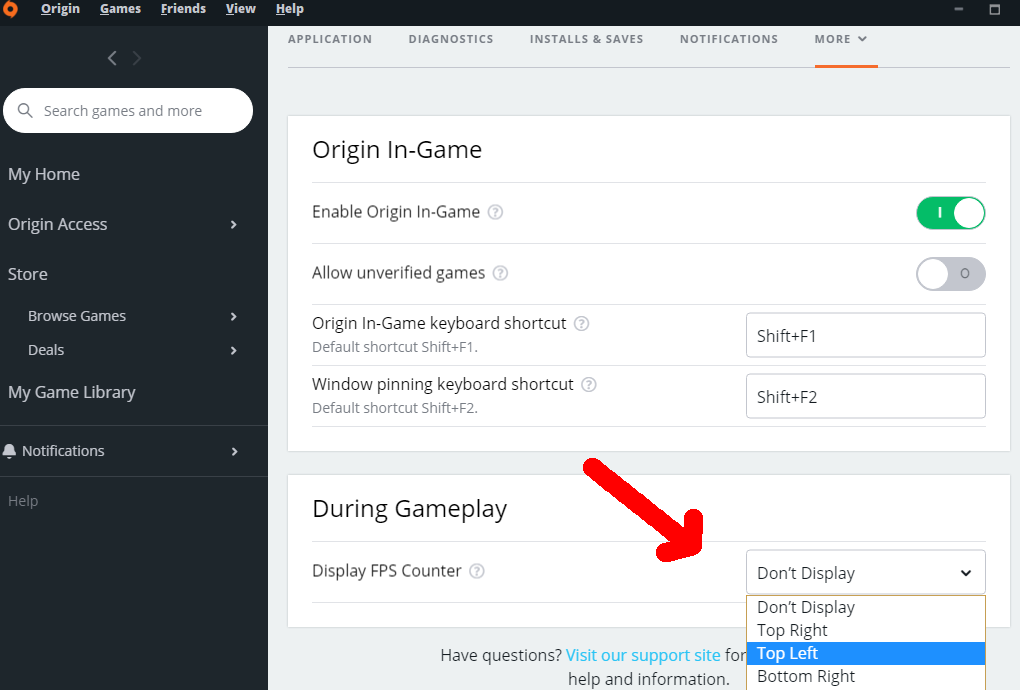Open Notifications in the sidebar
This screenshot has width=1020, height=690.
[63, 451]
